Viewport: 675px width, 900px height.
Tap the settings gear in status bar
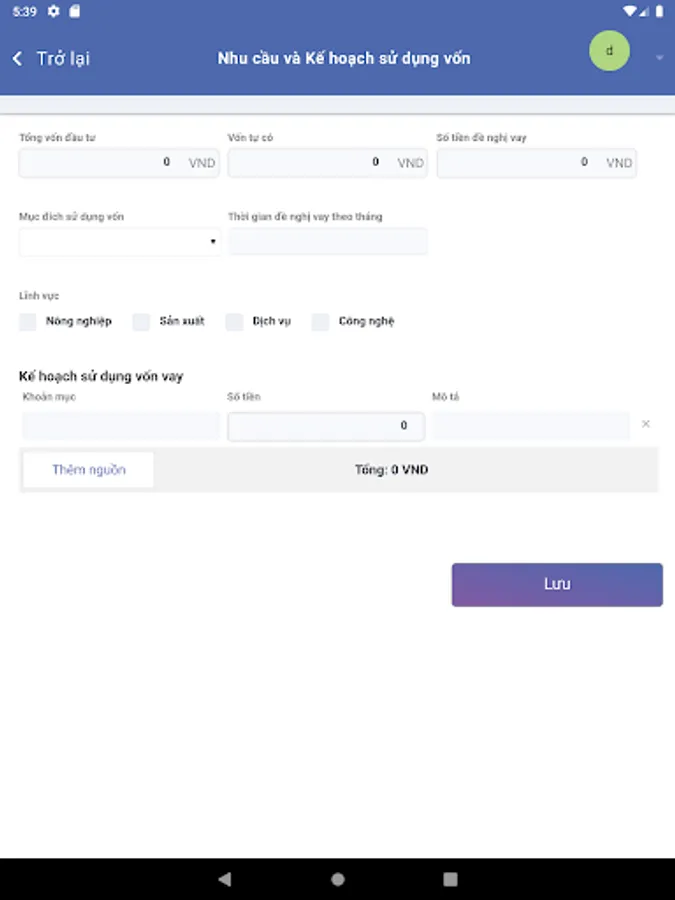point(53,11)
